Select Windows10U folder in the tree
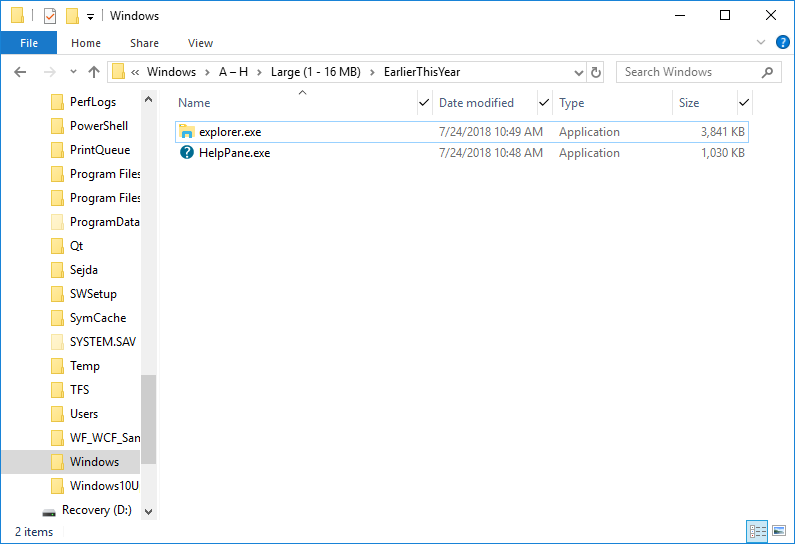 click(104, 486)
